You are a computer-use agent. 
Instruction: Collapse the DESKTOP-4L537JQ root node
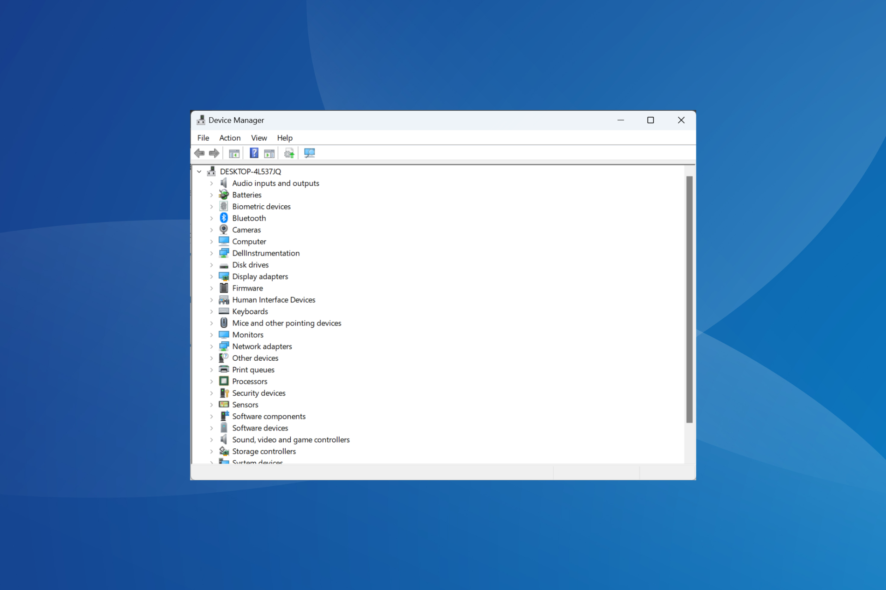[199, 171]
